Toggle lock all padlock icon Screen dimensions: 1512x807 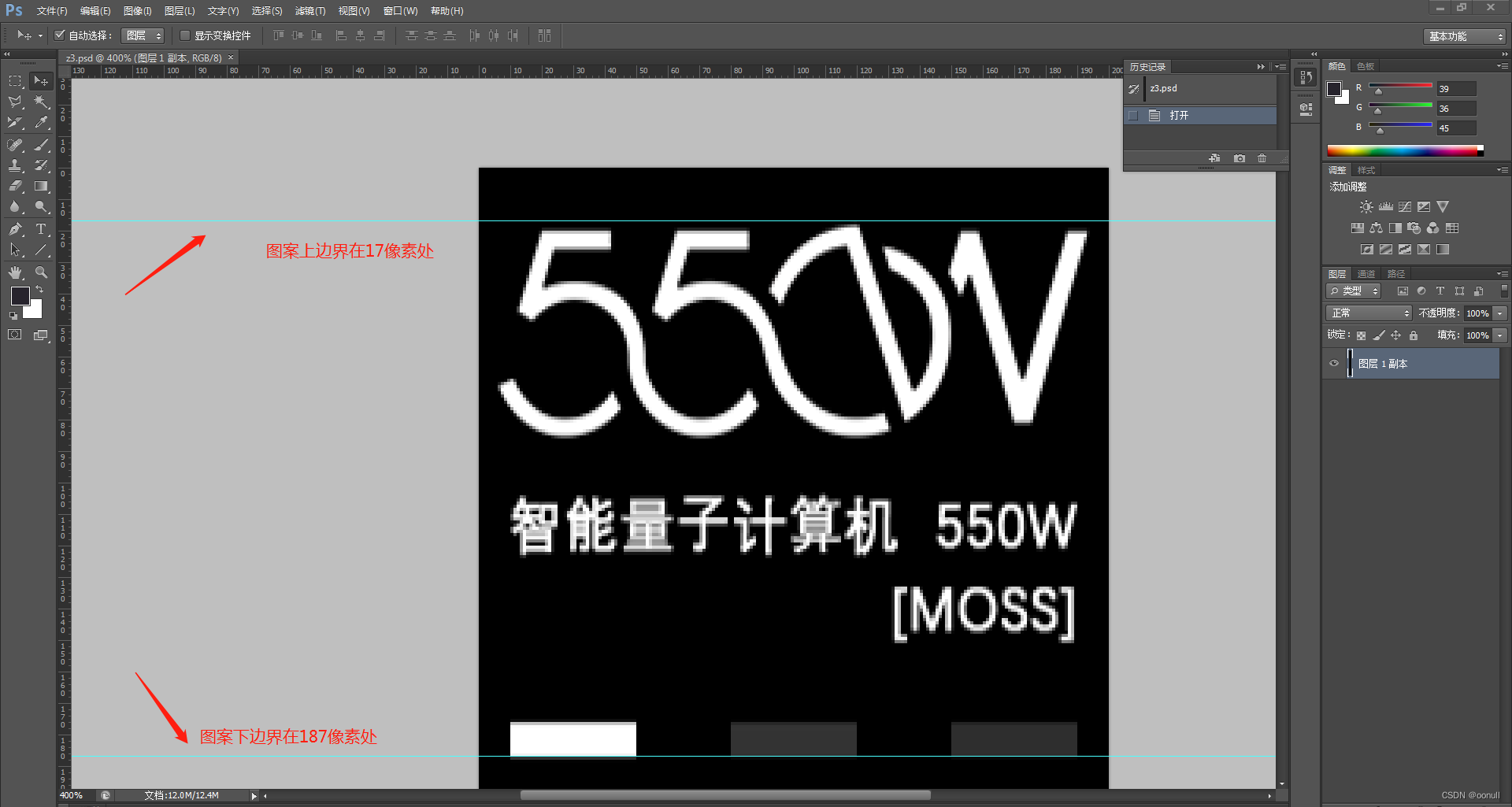[1414, 335]
